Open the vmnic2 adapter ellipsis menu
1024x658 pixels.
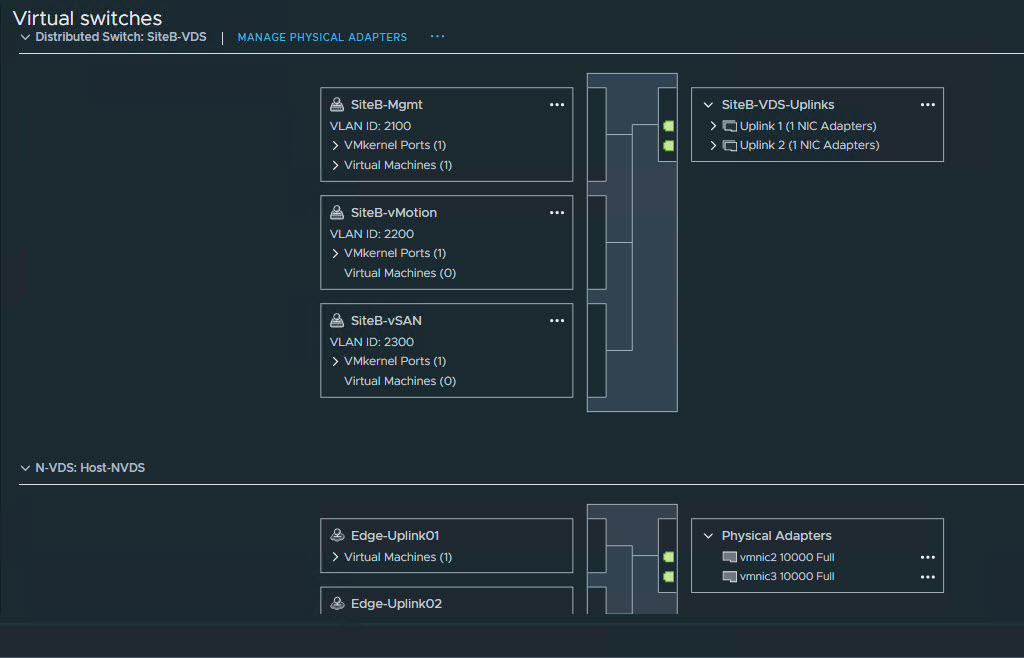click(927, 557)
